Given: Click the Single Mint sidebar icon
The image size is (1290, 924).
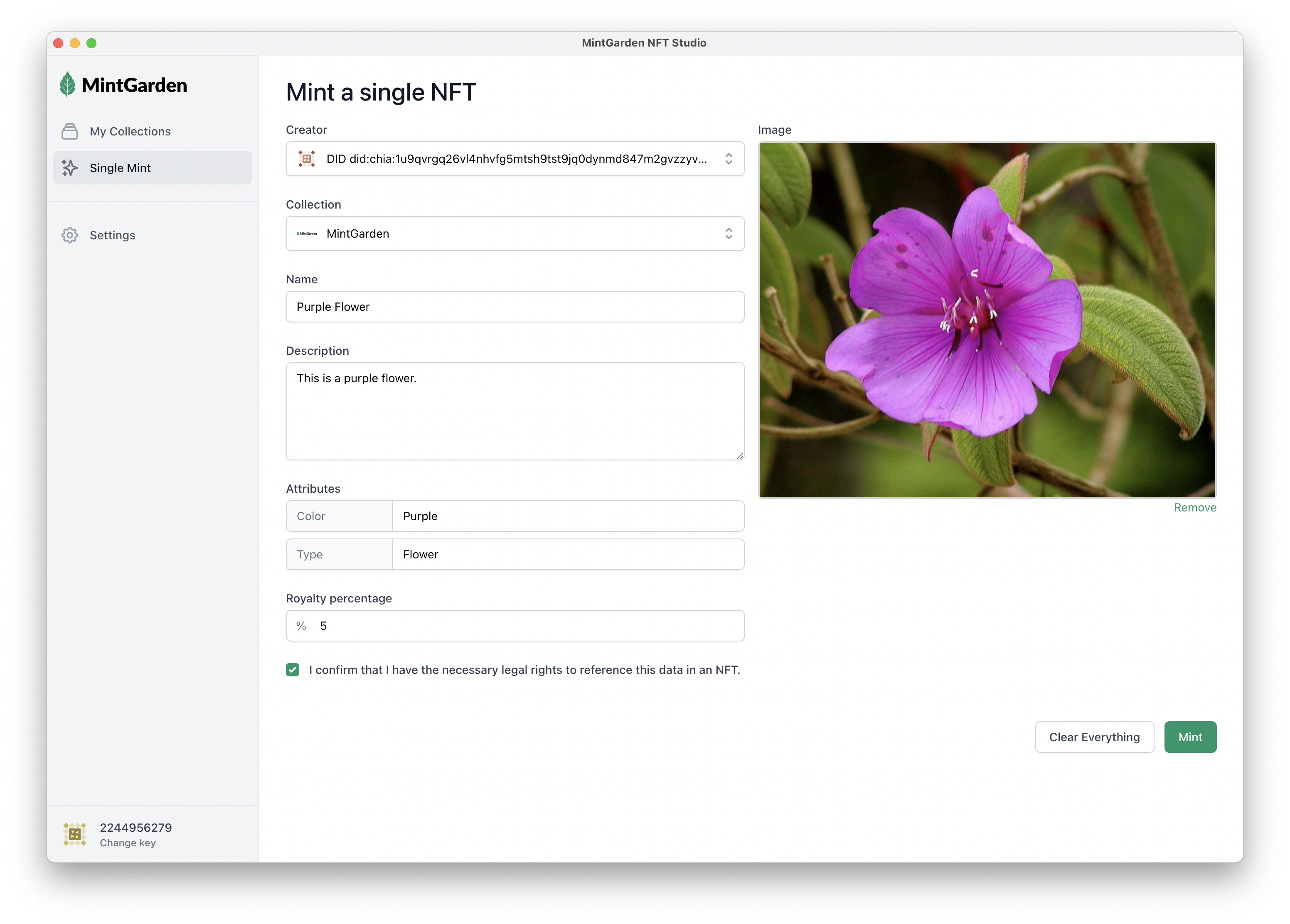Looking at the screenshot, I should pos(72,167).
